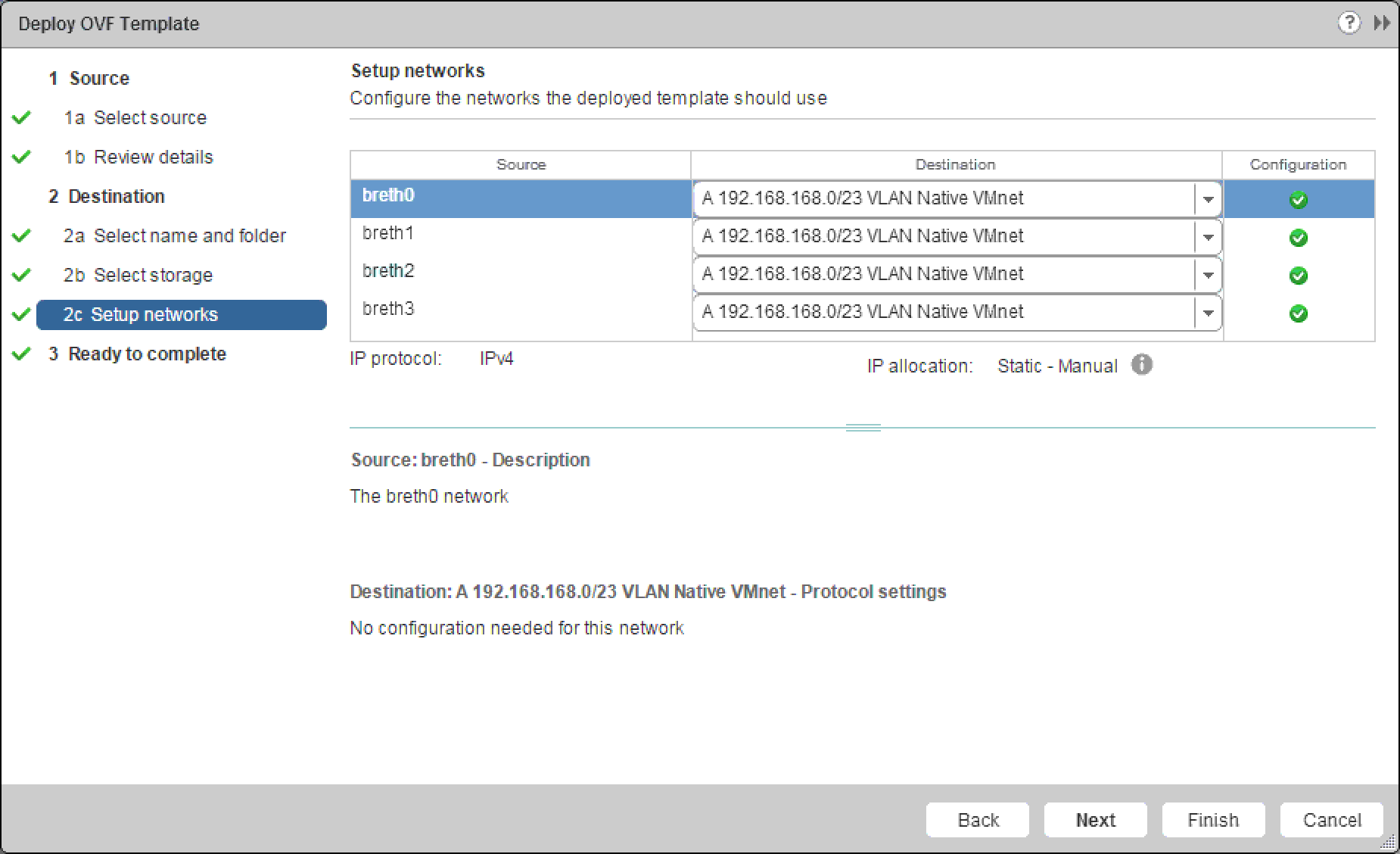Click the horizontal pane splitter handle

[863, 428]
